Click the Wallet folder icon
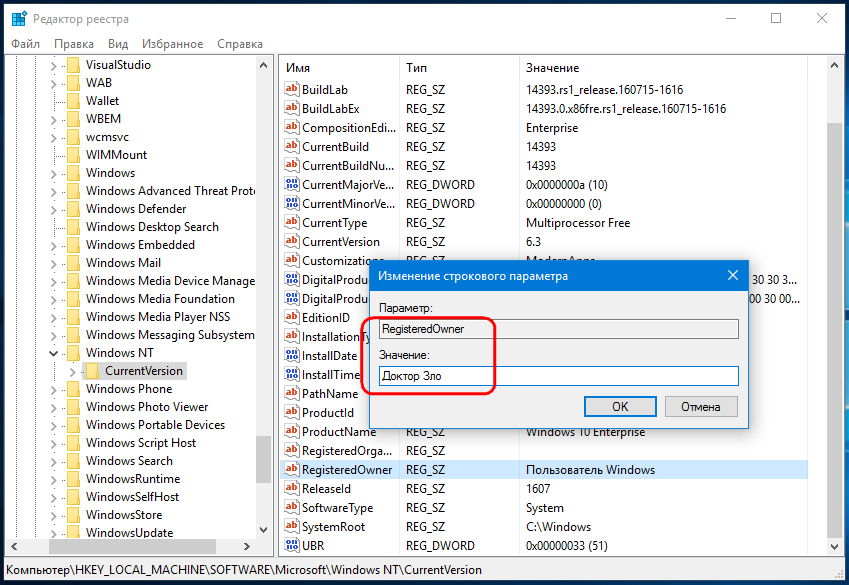 click(x=73, y=101)
